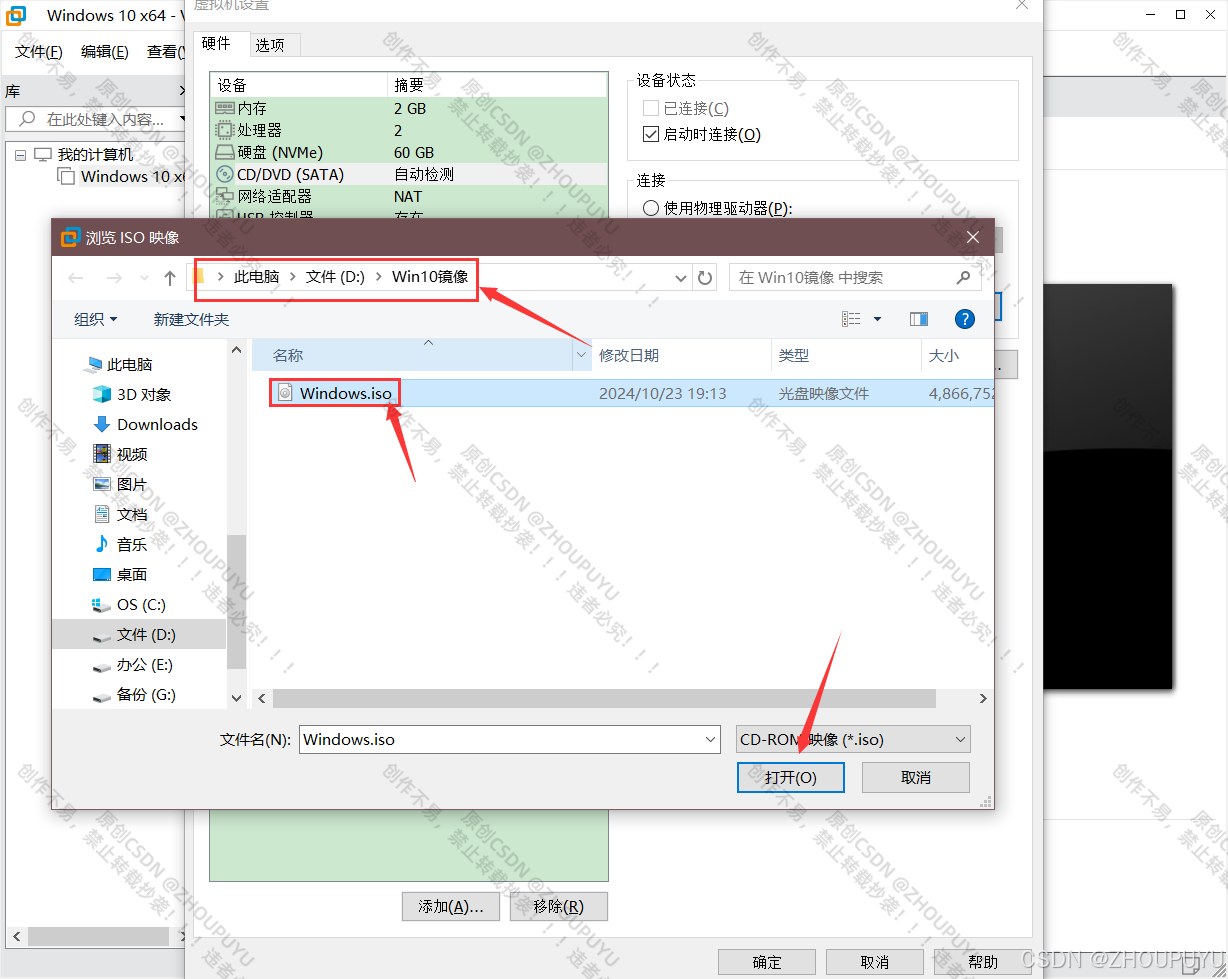Viewport: 1228px width, 979px height.
Task: Click 打开(O) button
Action: 791,777
